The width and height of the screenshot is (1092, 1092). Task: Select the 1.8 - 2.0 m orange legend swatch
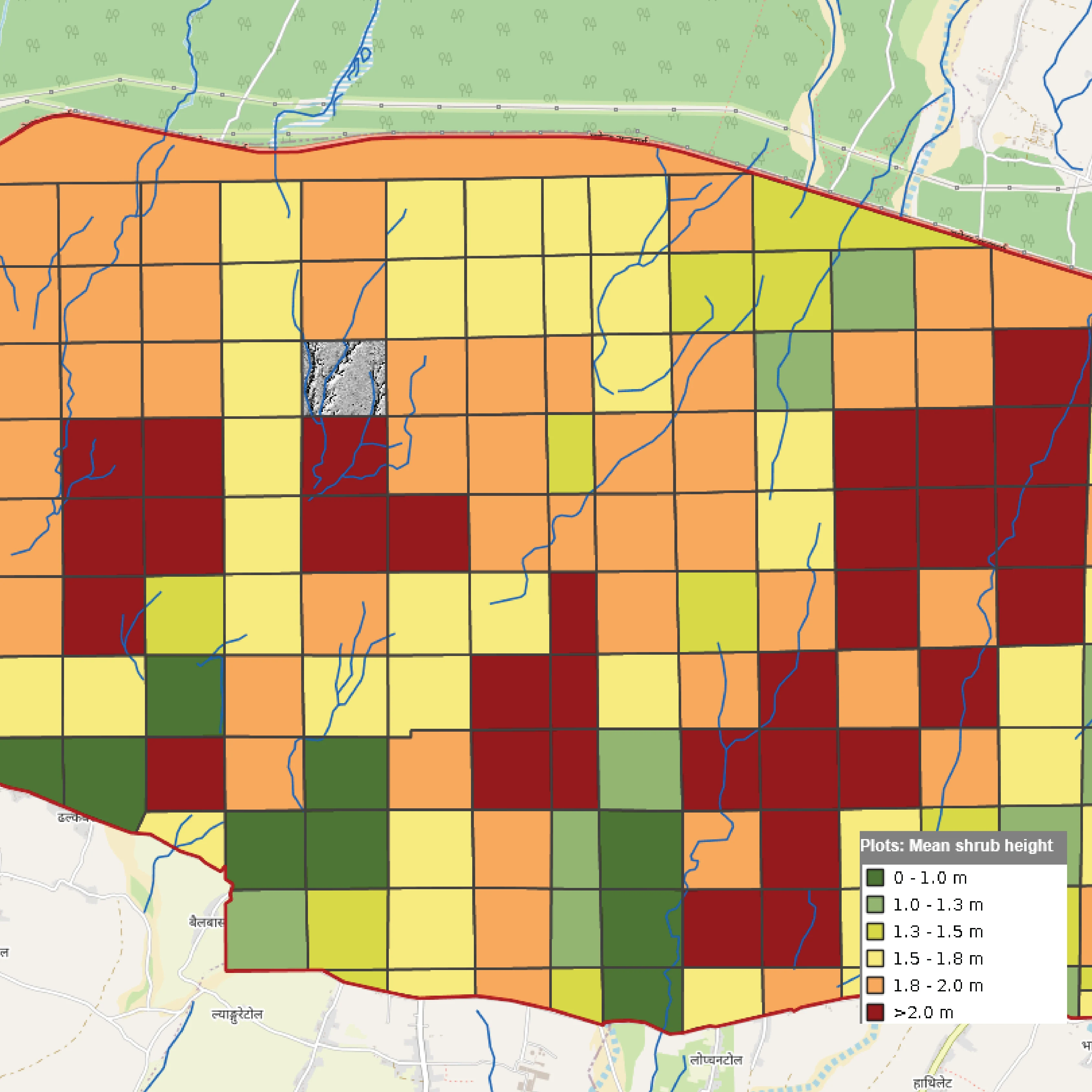point(875,986)
